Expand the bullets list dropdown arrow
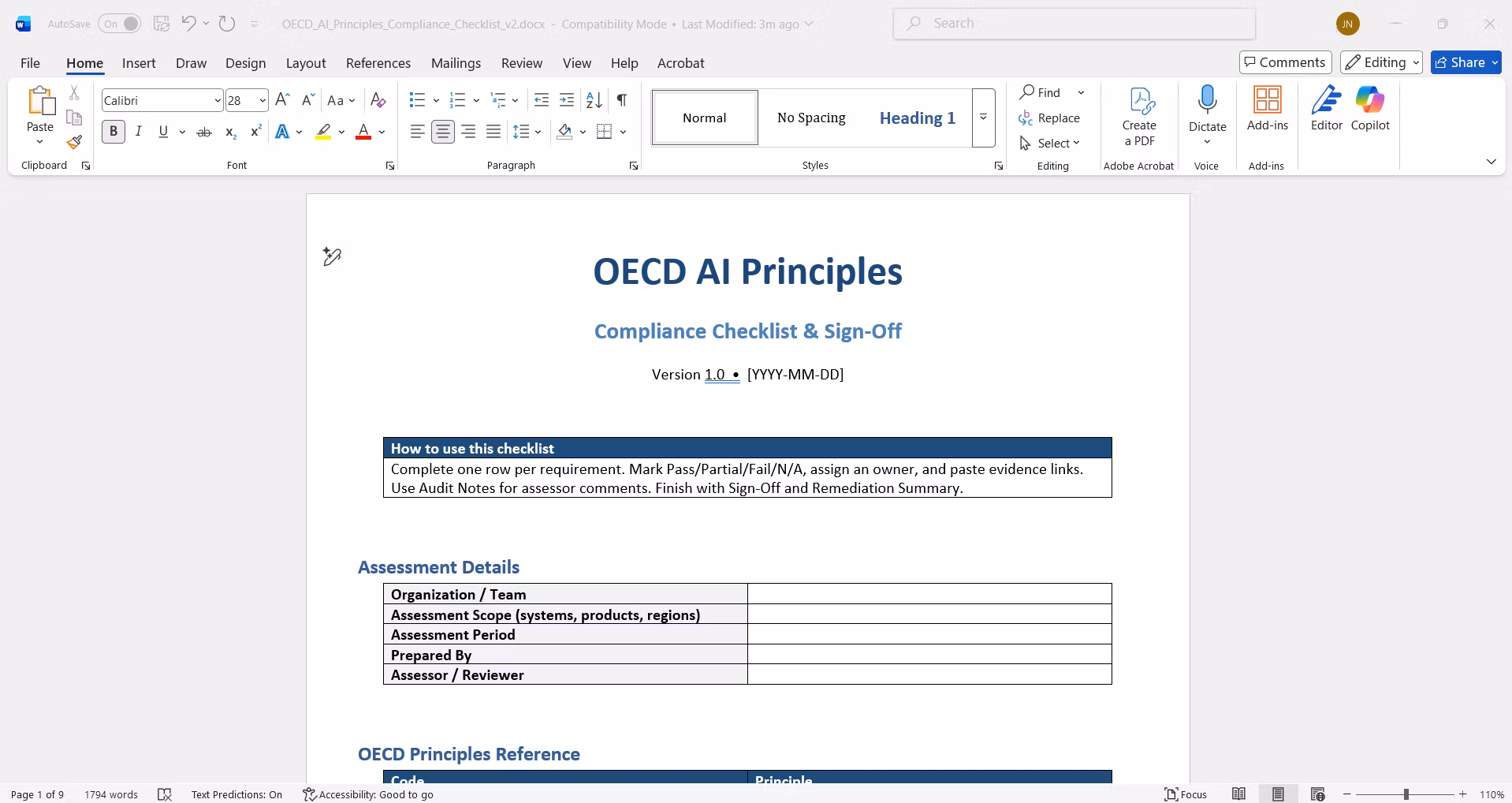 (436, 100)
